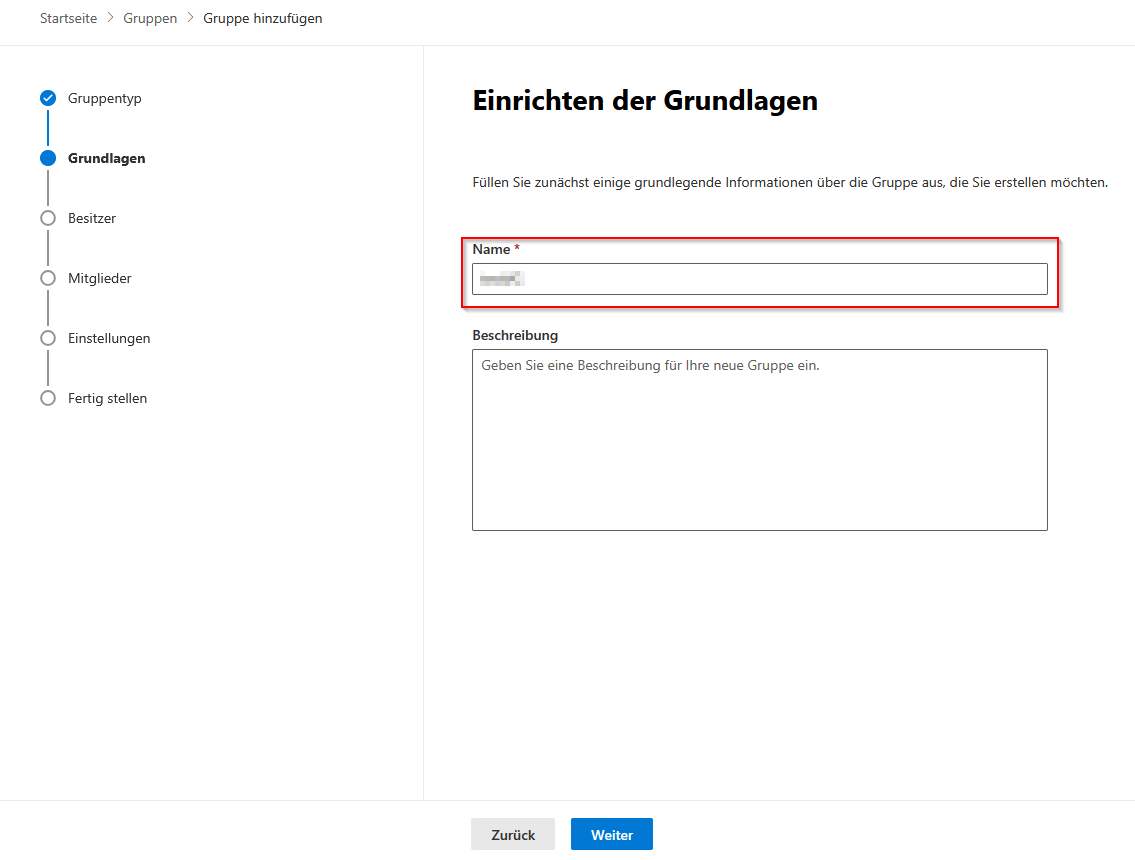Click the filled blue Grundlagen step circle
The image size is (1135, 860).
point(48,158)
